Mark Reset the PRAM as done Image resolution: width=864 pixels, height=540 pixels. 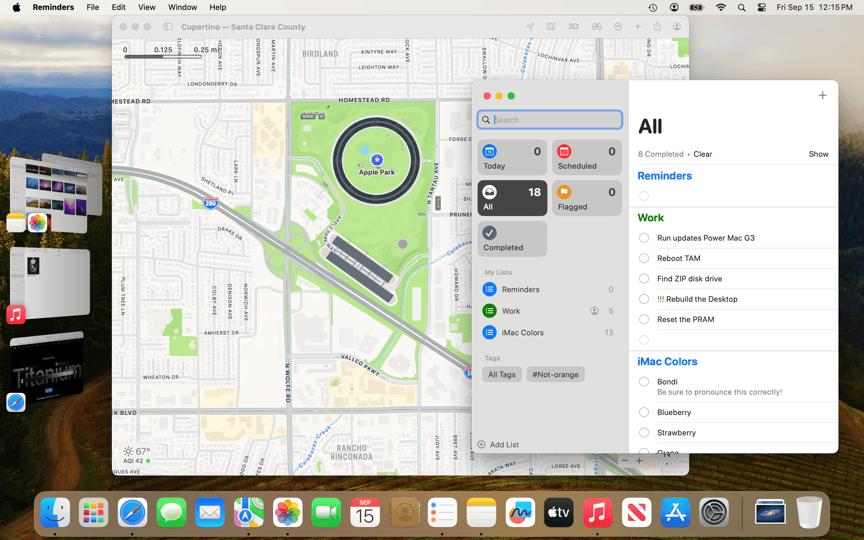pos(644,319)
